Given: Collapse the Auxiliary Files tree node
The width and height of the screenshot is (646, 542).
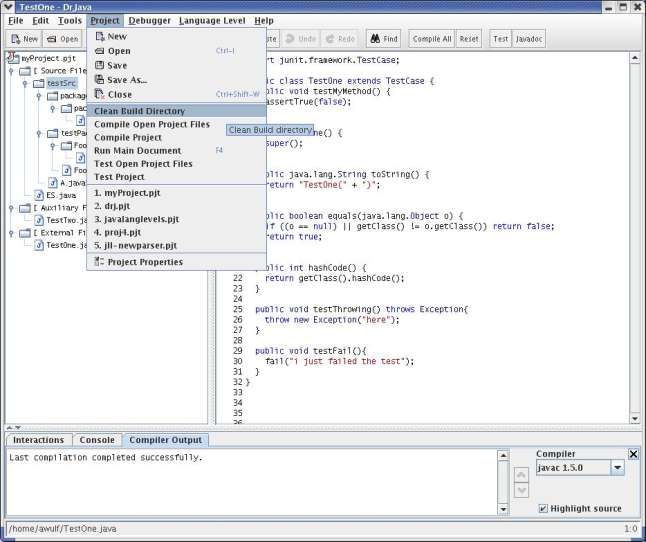Looking at the screenshot, I should click(11, 208).
